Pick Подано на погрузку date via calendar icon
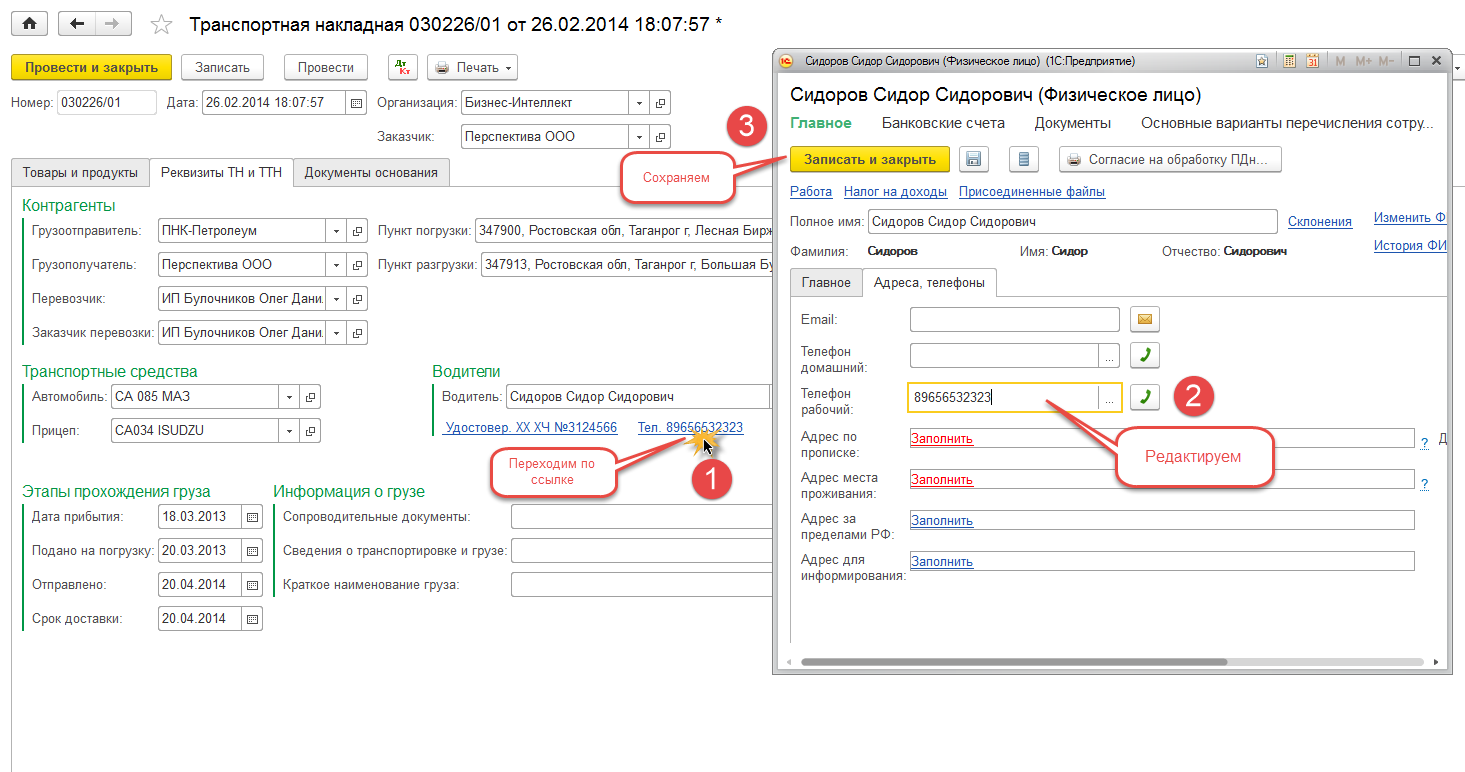Screen dimensions: 1465x772 click(253, 551)
